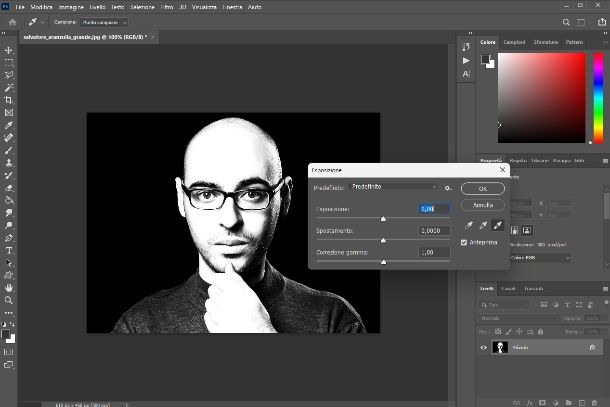Select the Zoom tool in left toolbar

9,300
